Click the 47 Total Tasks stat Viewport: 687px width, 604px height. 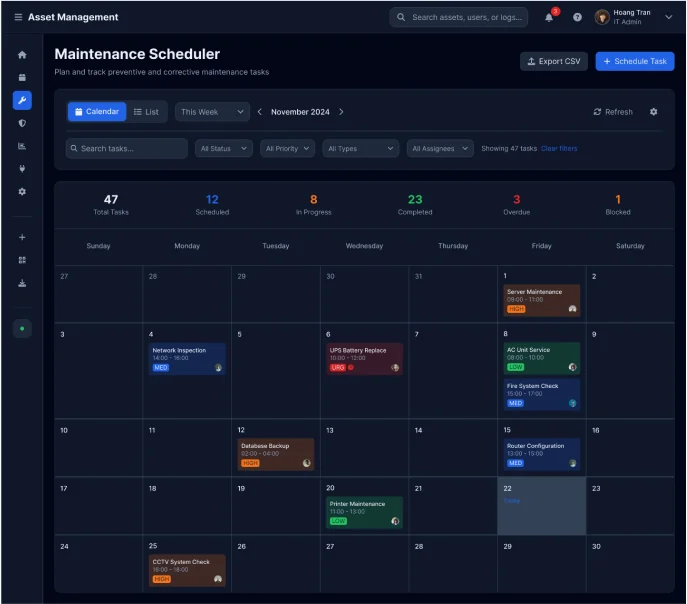(x=111, y=205)
